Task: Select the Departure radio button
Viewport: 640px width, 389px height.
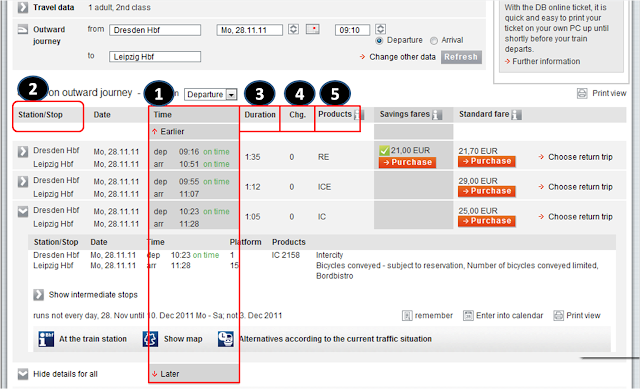Action: point(379,40)
